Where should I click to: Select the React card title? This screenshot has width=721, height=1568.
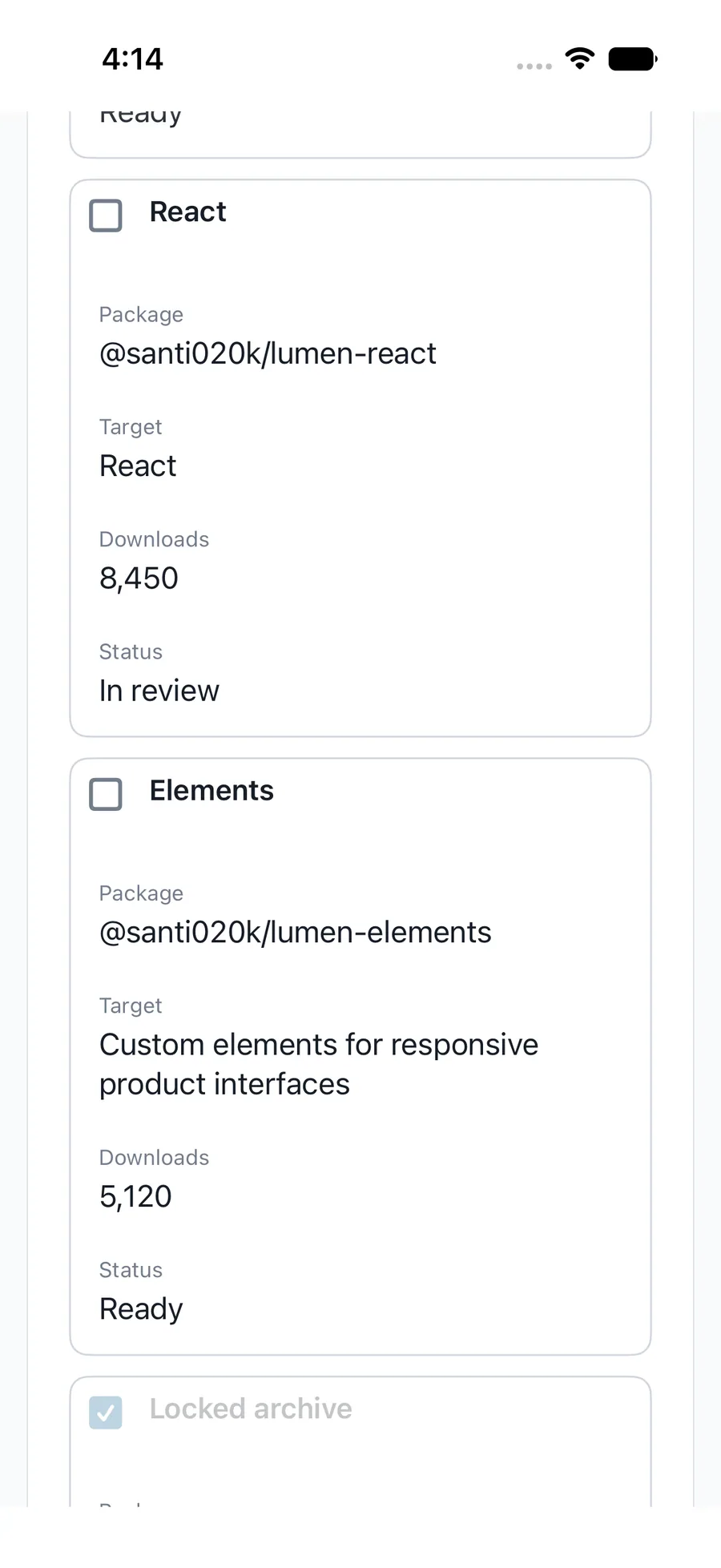coord(187,212)
